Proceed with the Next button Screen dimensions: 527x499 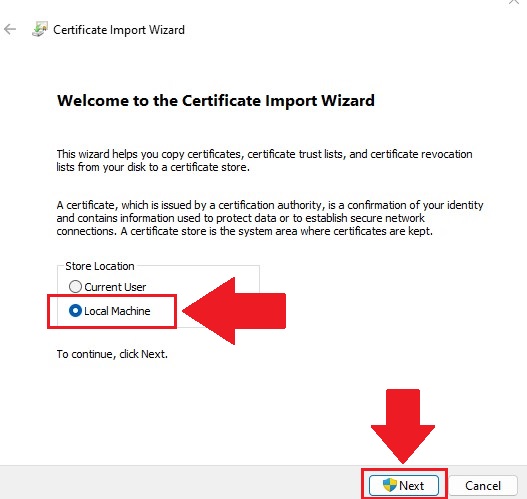[x=404, y=485]
